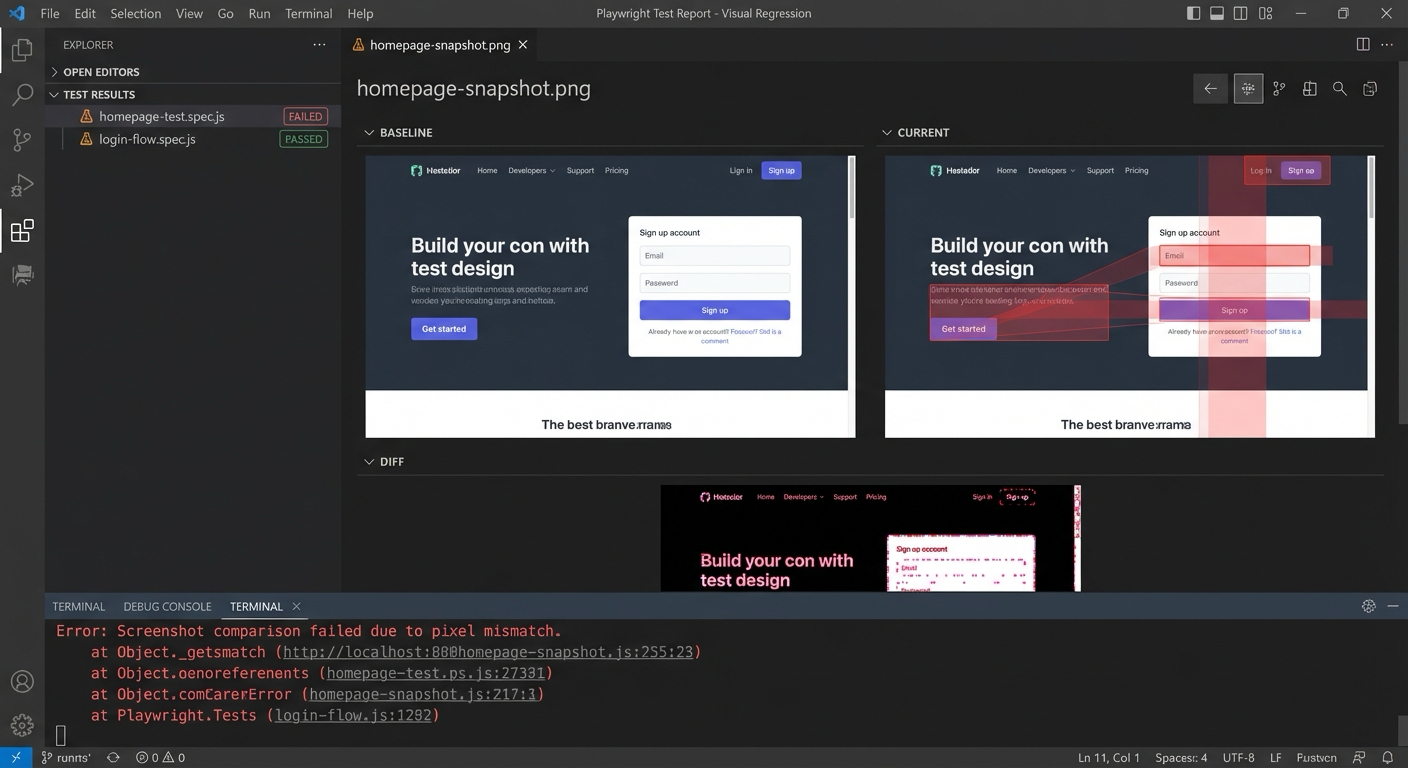Click the Accounts icon above the gear
The image size is (1408, 768).
22,681
